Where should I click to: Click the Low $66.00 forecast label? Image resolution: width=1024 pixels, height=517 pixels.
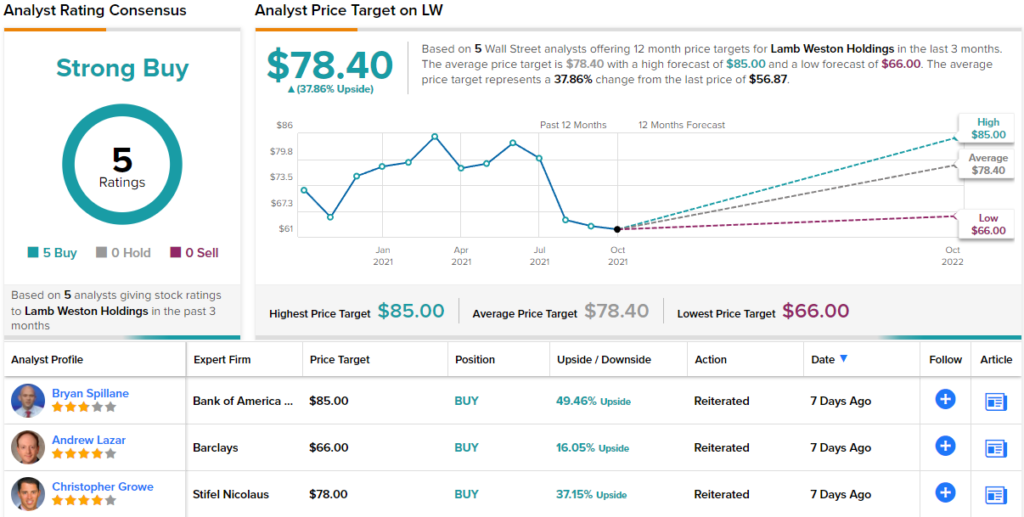pyautogui.click(x=988, y=224)
